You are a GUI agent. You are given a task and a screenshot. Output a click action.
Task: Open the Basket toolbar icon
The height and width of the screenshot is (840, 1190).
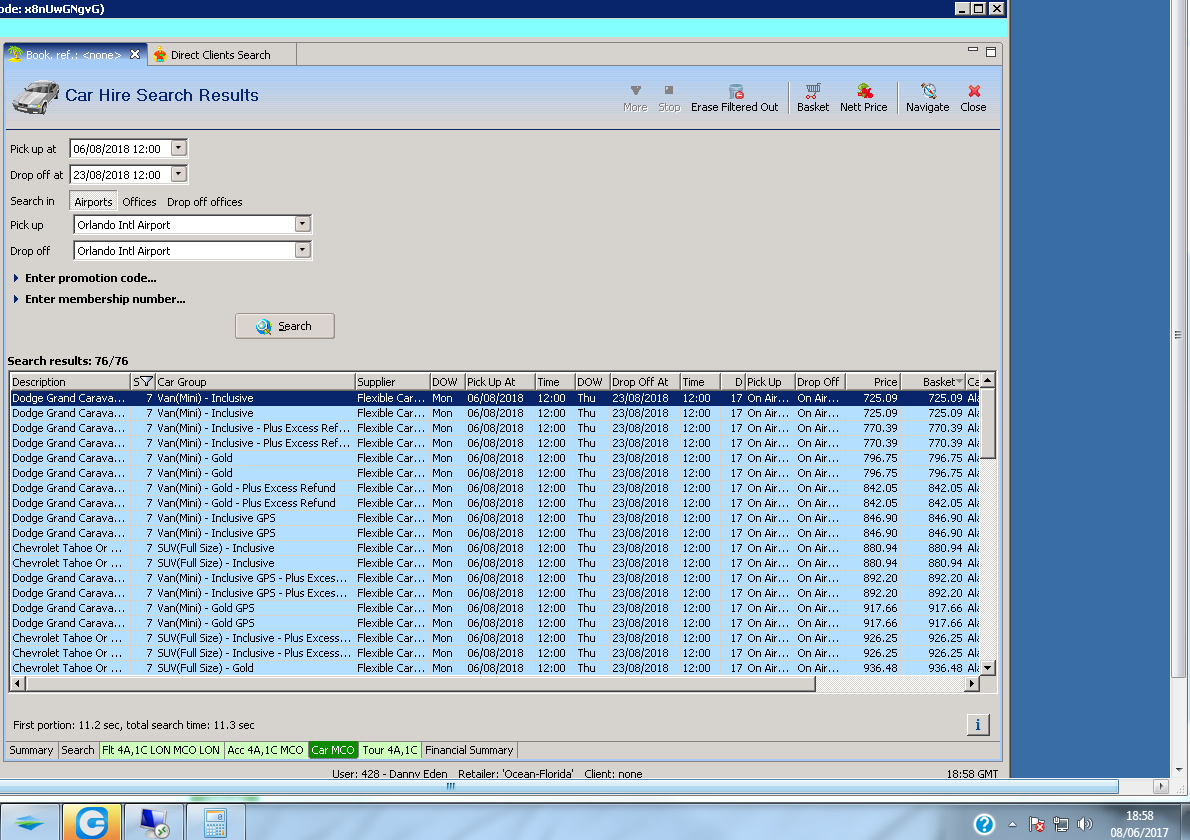pyautogui.click(x=812, y=92)
